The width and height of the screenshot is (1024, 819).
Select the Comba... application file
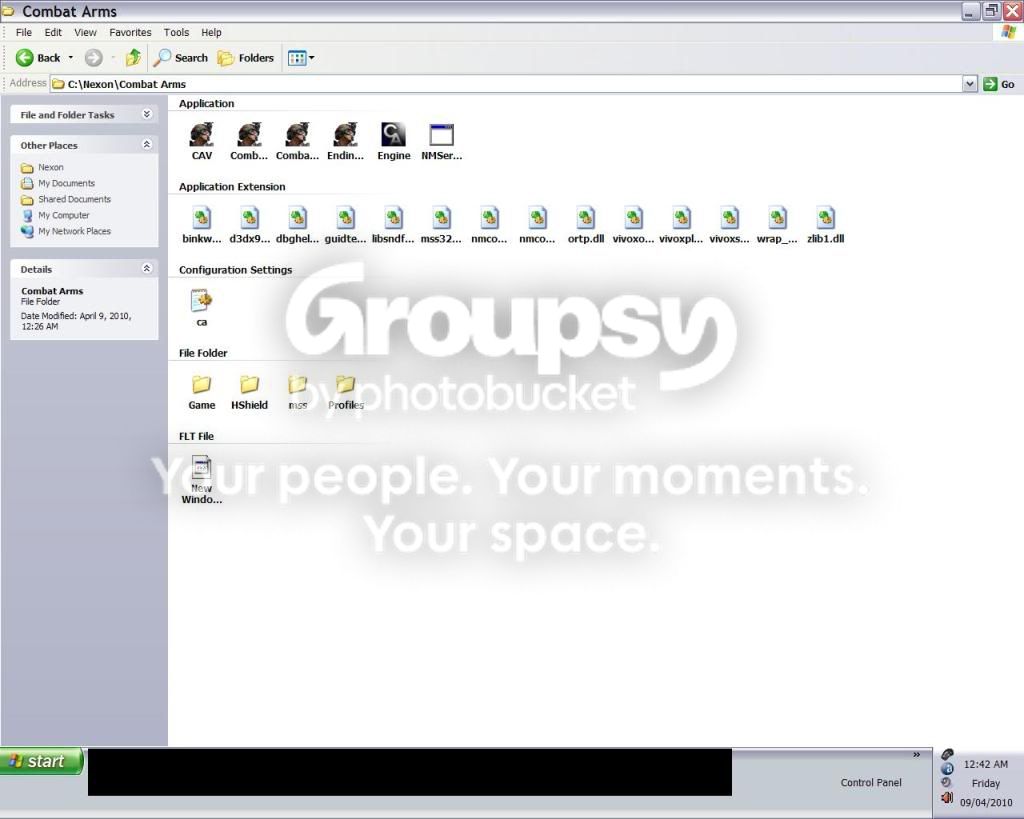pos(297,140)
